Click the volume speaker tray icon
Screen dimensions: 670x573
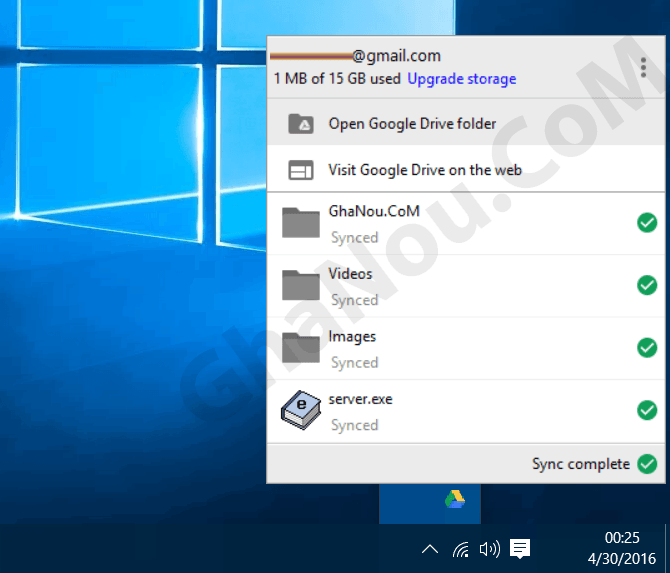point(490,549)
